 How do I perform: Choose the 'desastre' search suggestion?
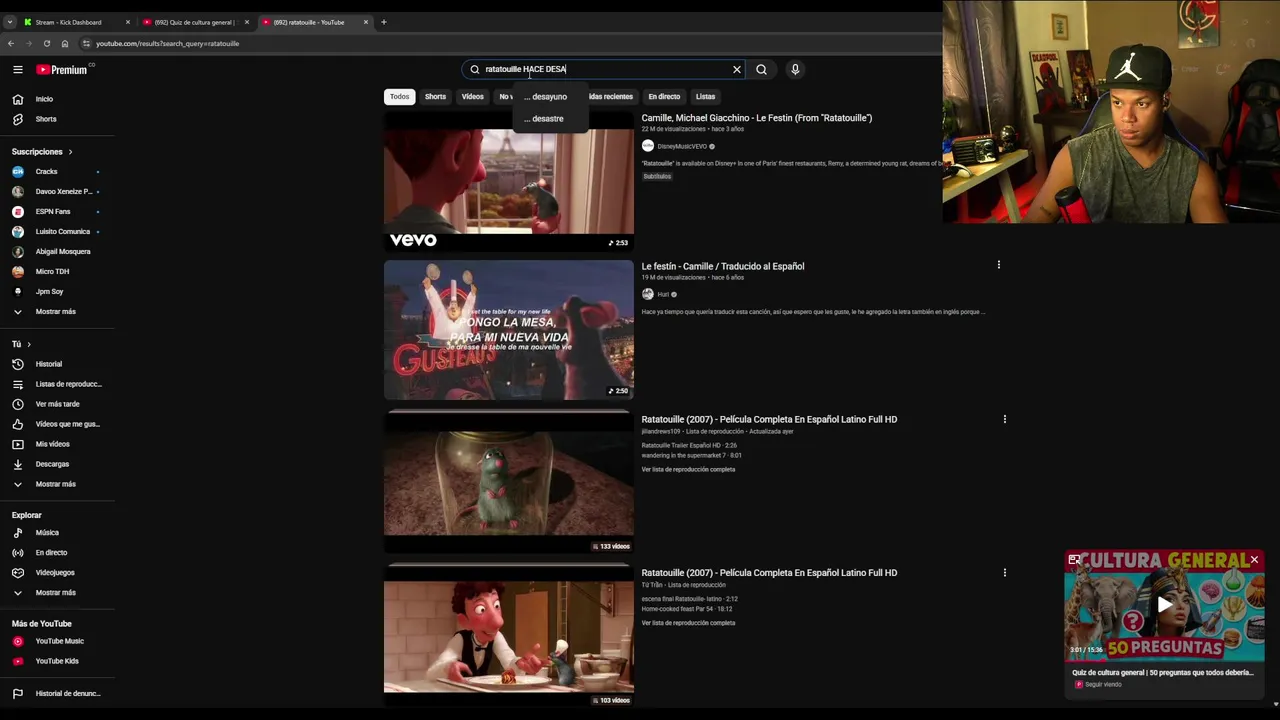tap(549, 119)
